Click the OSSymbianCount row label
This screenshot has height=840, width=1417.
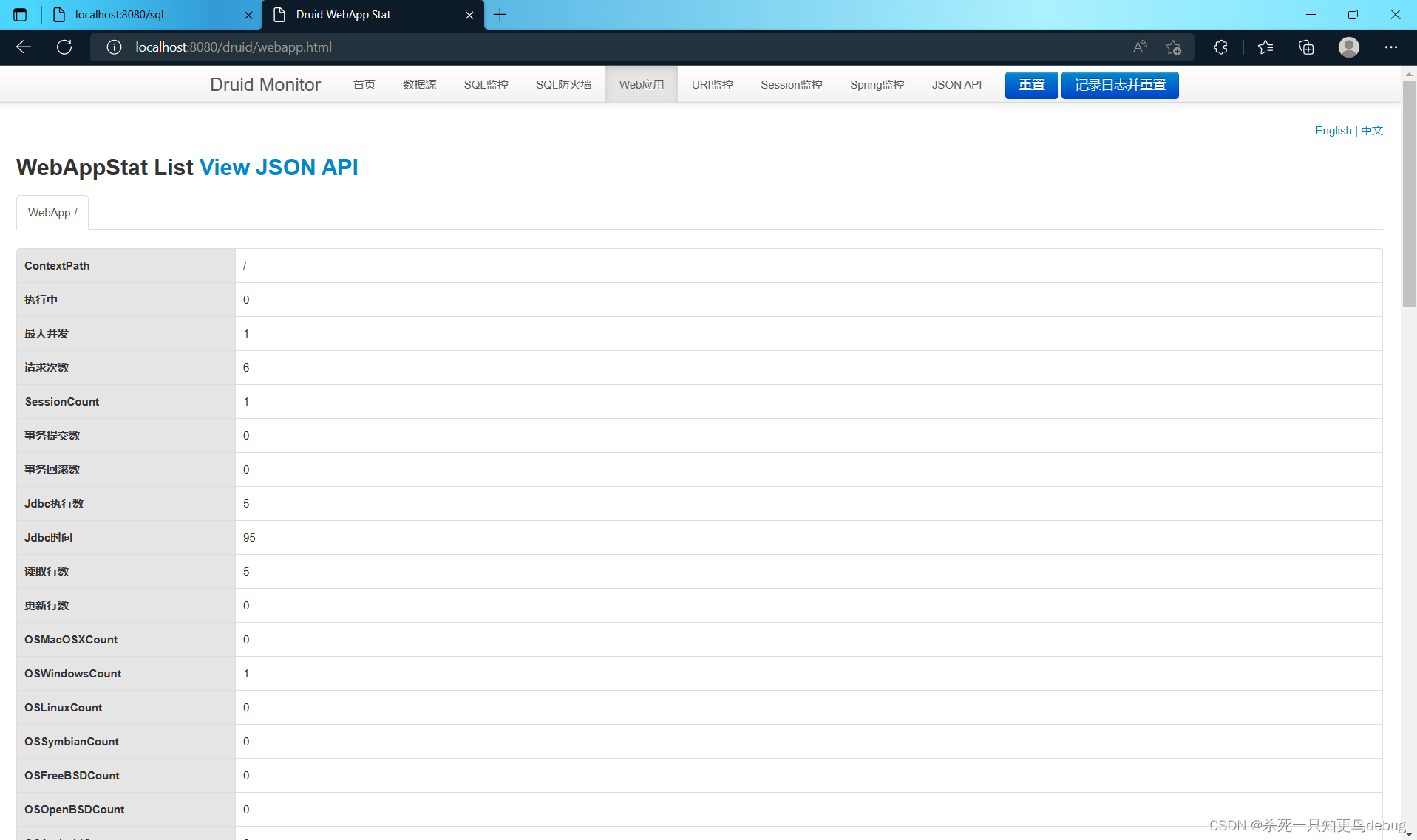(72, 742)
